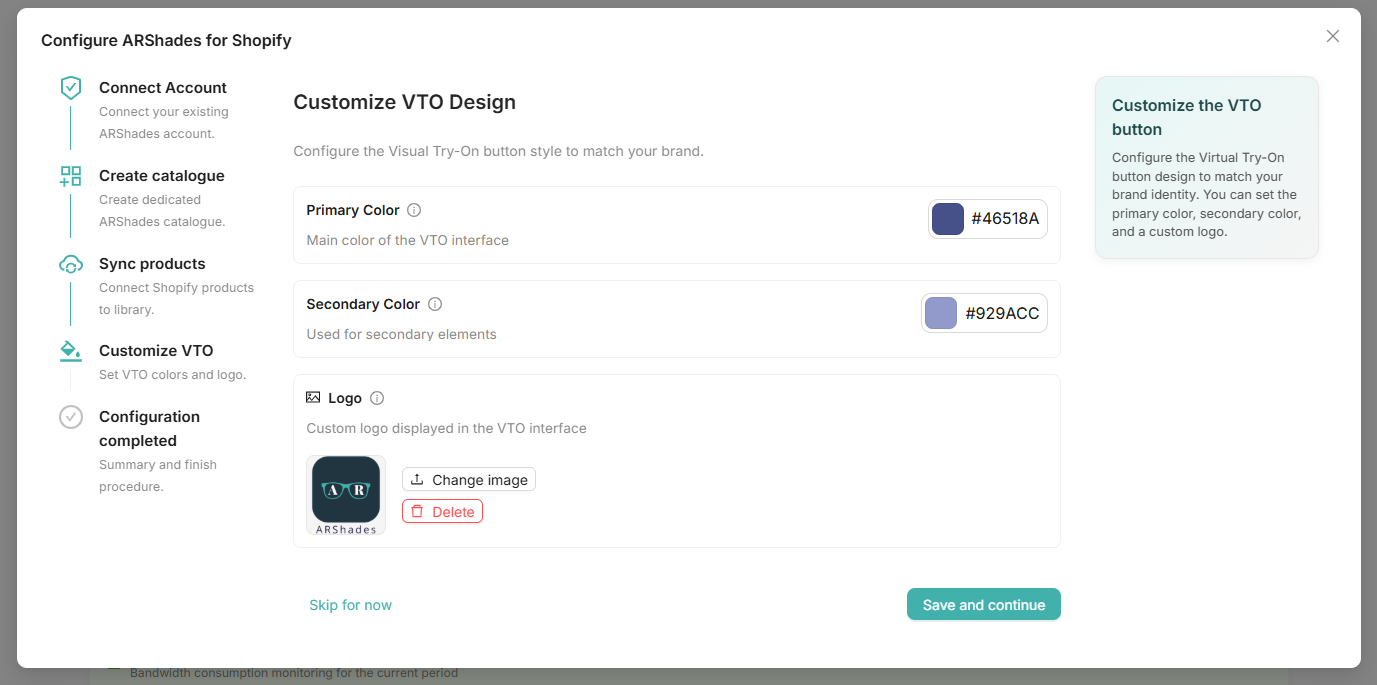Click the Configuration completed checkmark icon
The height and width of the screenshot is (685, 1377).
pyautogui.click(x=70, y=416)
